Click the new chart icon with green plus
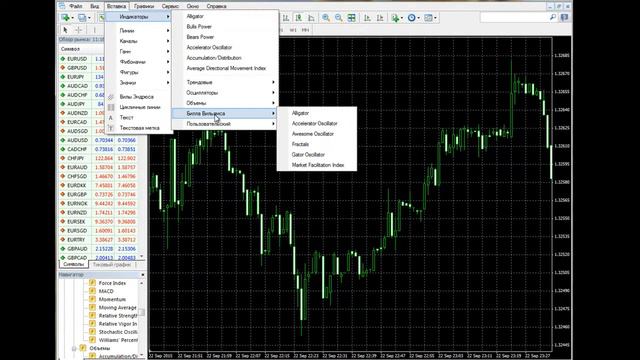Viewport: 640px width, 360px height. point(65,18)
